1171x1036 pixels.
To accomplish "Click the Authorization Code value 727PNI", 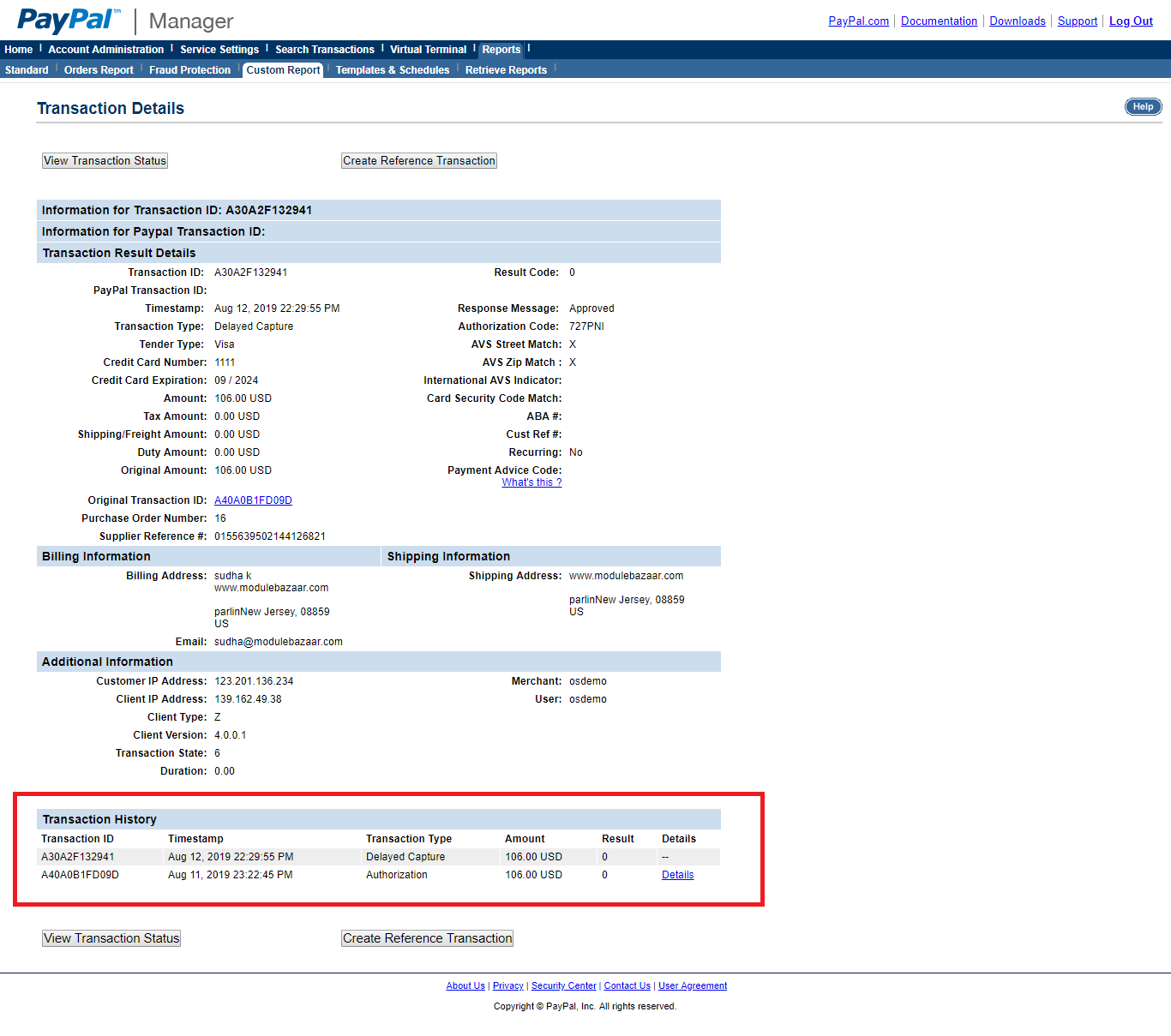I will pyautogui.click(x=586, y=326).
